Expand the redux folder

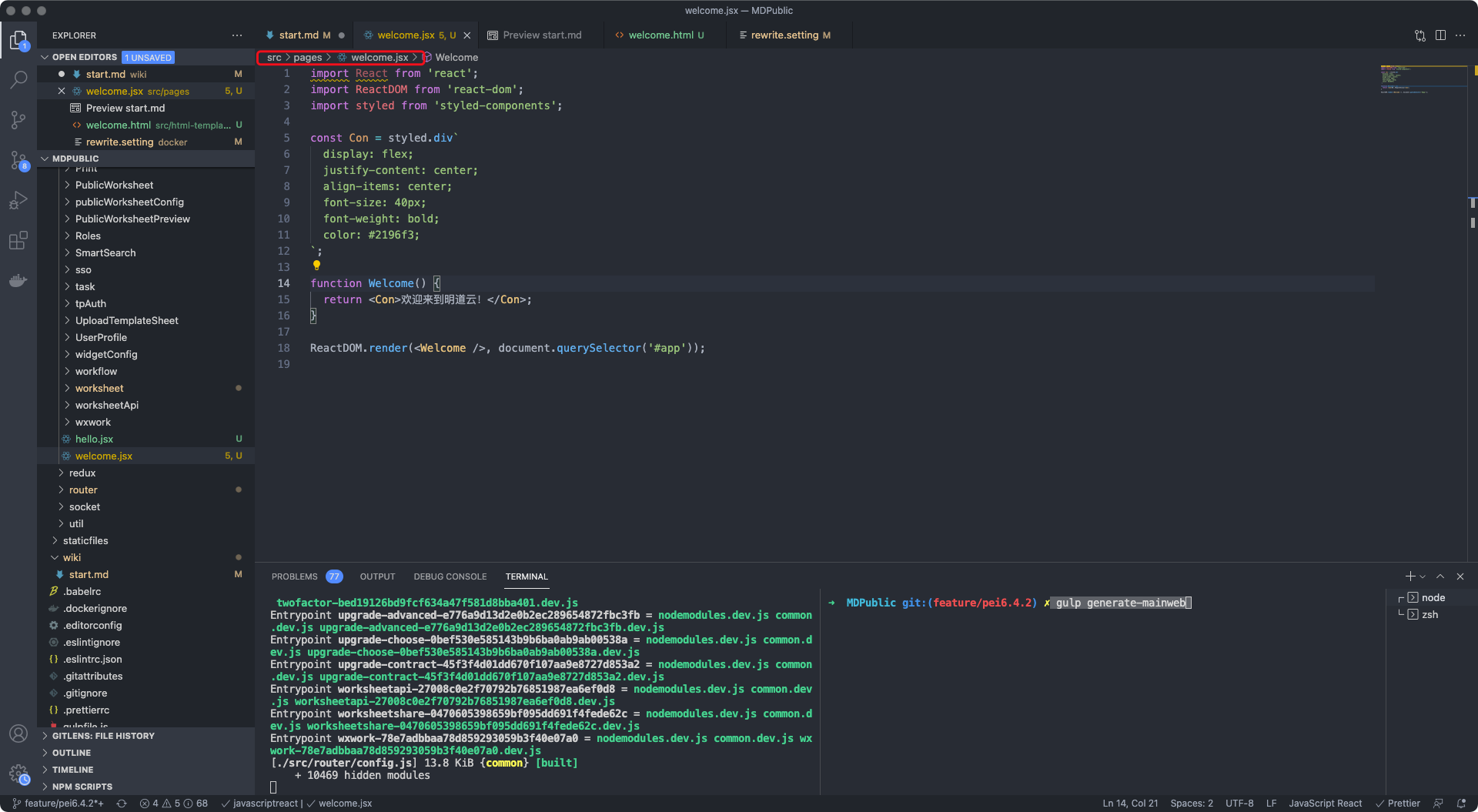82,473
